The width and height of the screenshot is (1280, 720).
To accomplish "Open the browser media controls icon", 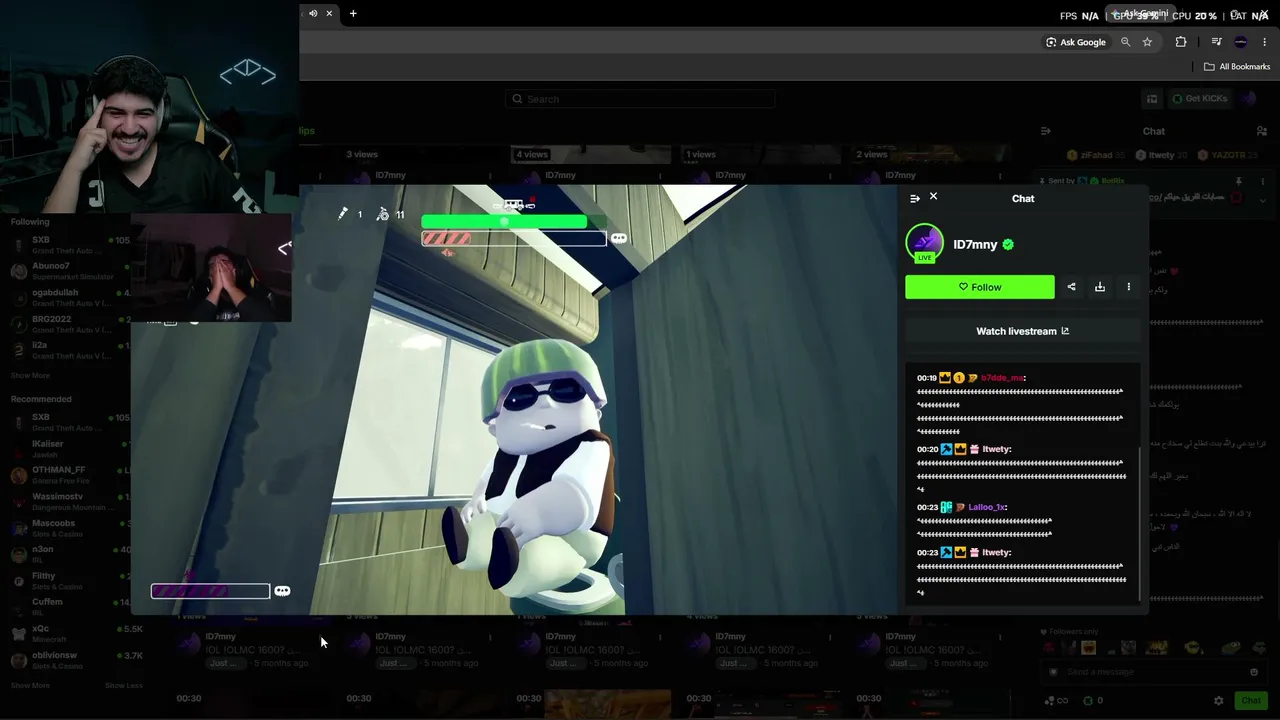I will 1216,42.
